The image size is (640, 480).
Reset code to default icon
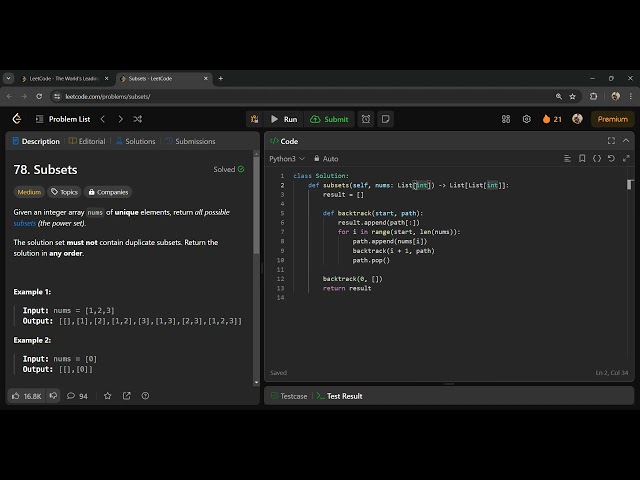(611, 158)
